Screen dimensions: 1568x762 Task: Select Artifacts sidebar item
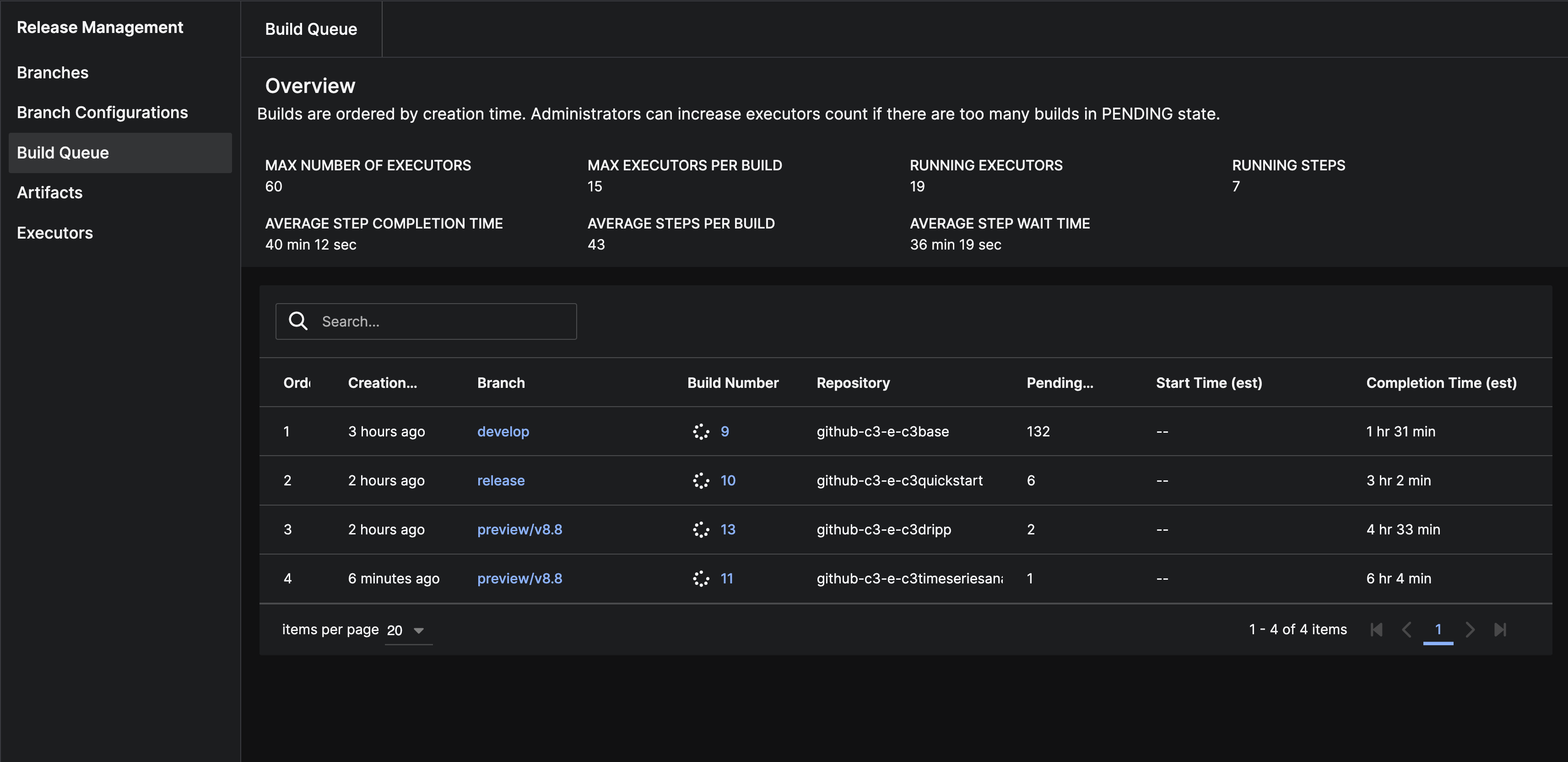click(49, 192)
